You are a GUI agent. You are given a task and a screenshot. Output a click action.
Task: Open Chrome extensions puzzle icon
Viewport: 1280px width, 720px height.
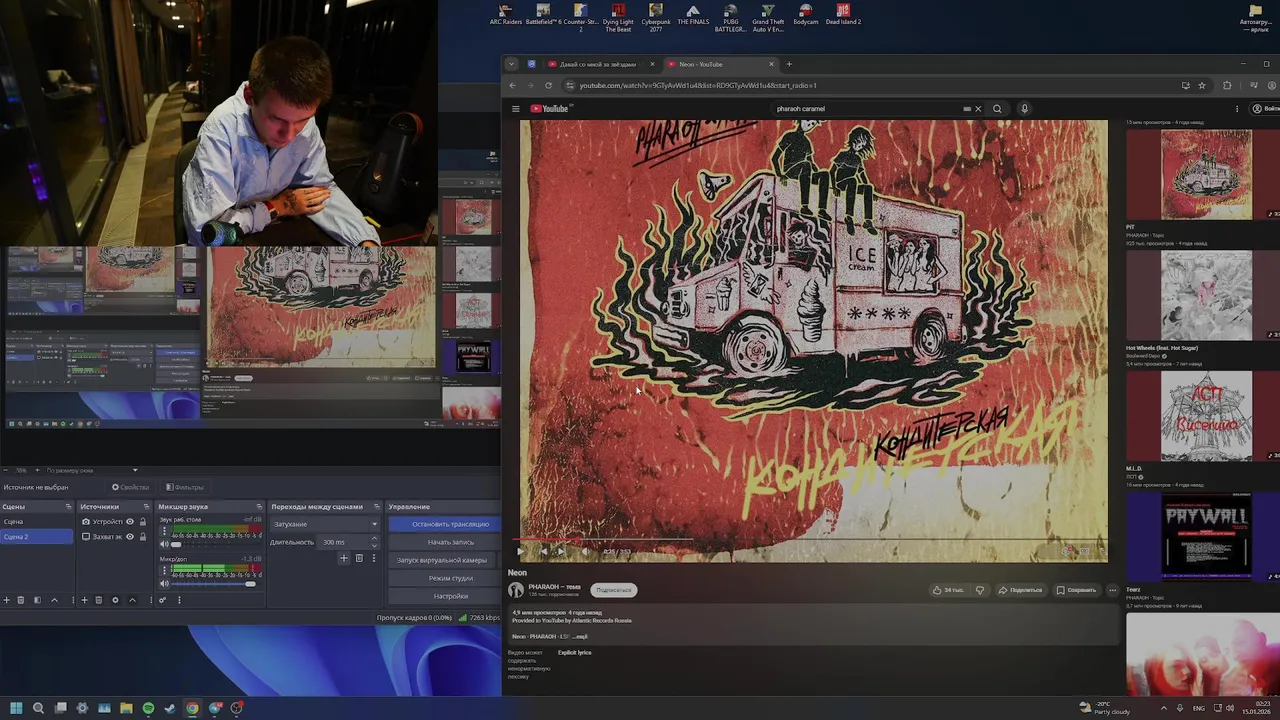(1227, 85)
